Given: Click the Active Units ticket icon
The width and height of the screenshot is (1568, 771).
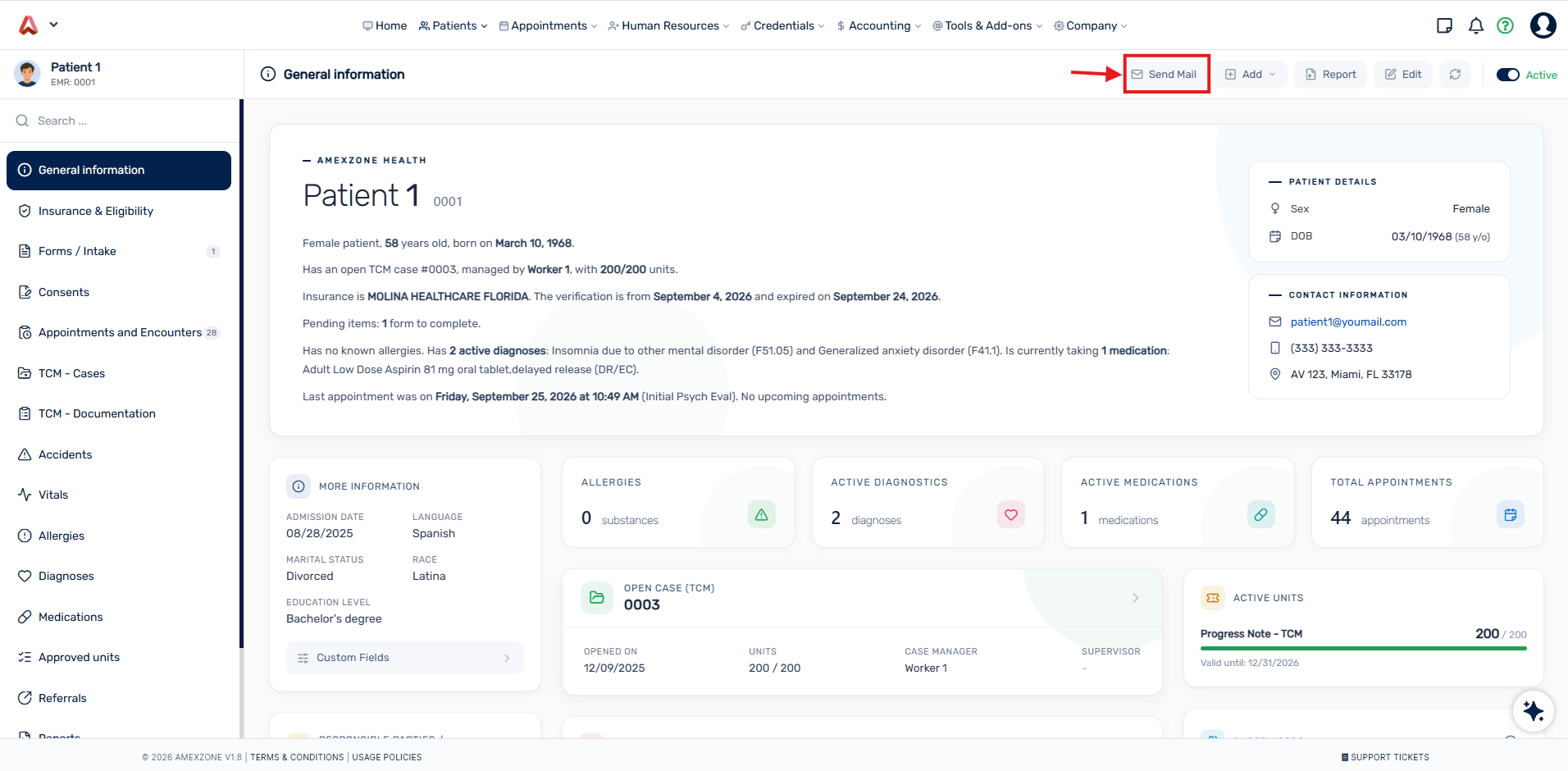Looking at the screenshot, I should click(1213, 598).
